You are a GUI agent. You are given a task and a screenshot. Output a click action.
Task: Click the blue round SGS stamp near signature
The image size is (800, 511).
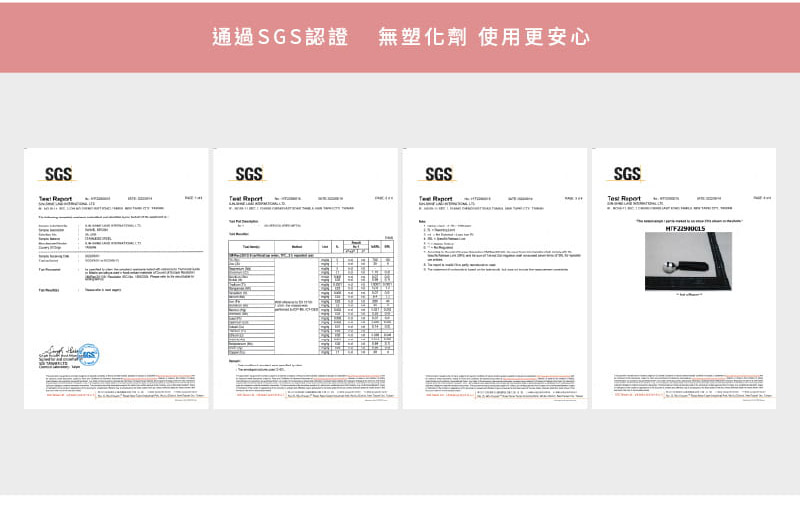tap(89, 354)
